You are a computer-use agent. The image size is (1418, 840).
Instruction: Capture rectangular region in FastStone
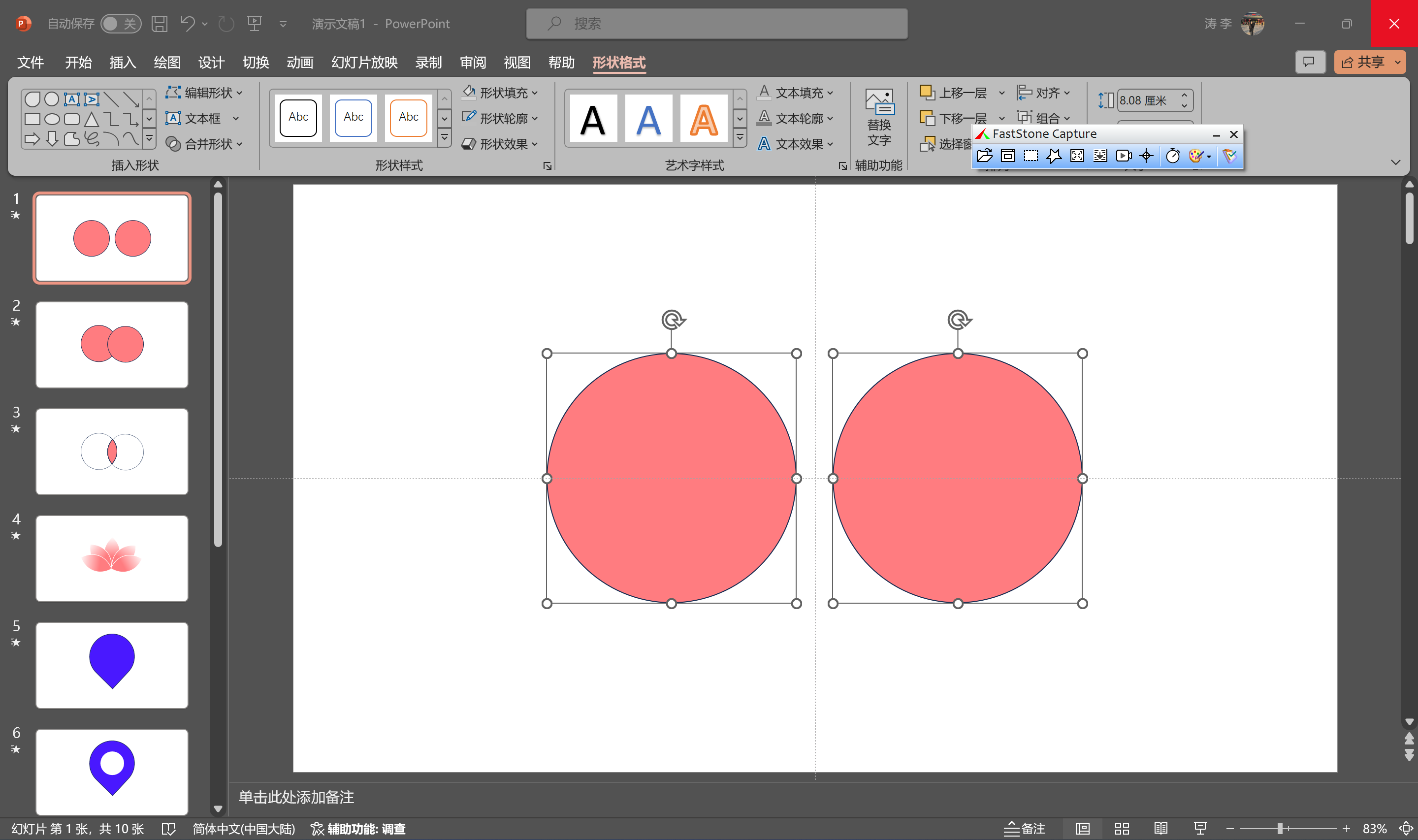click(1031, 156)
